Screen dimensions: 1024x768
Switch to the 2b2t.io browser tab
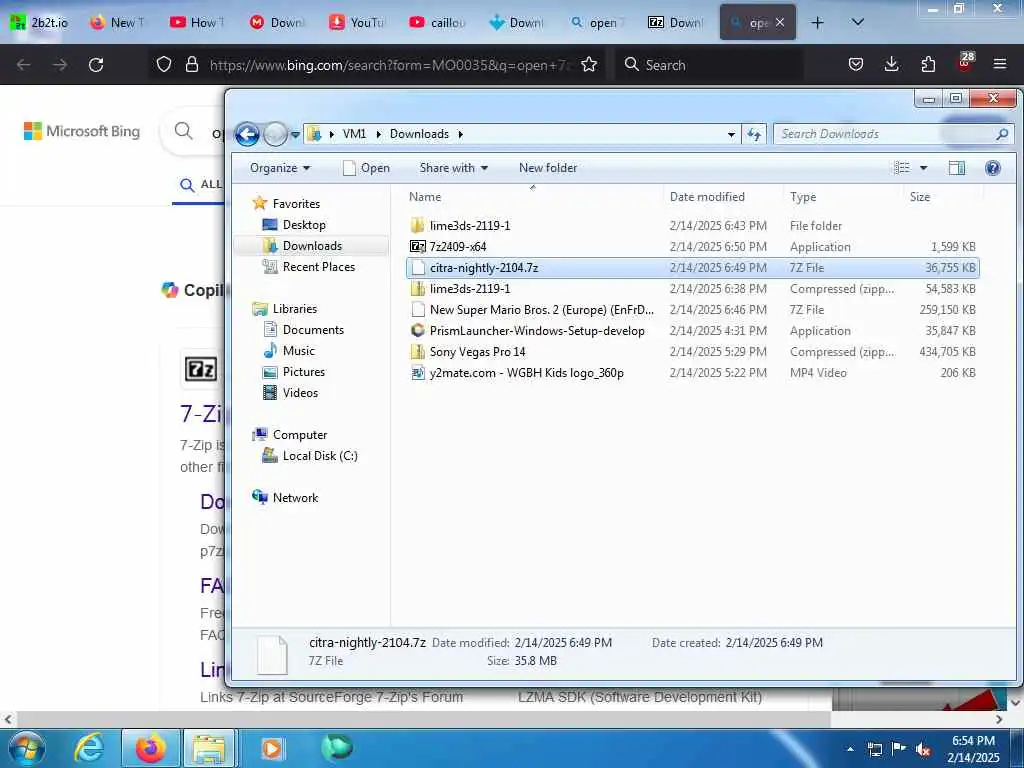click(40, 22)
